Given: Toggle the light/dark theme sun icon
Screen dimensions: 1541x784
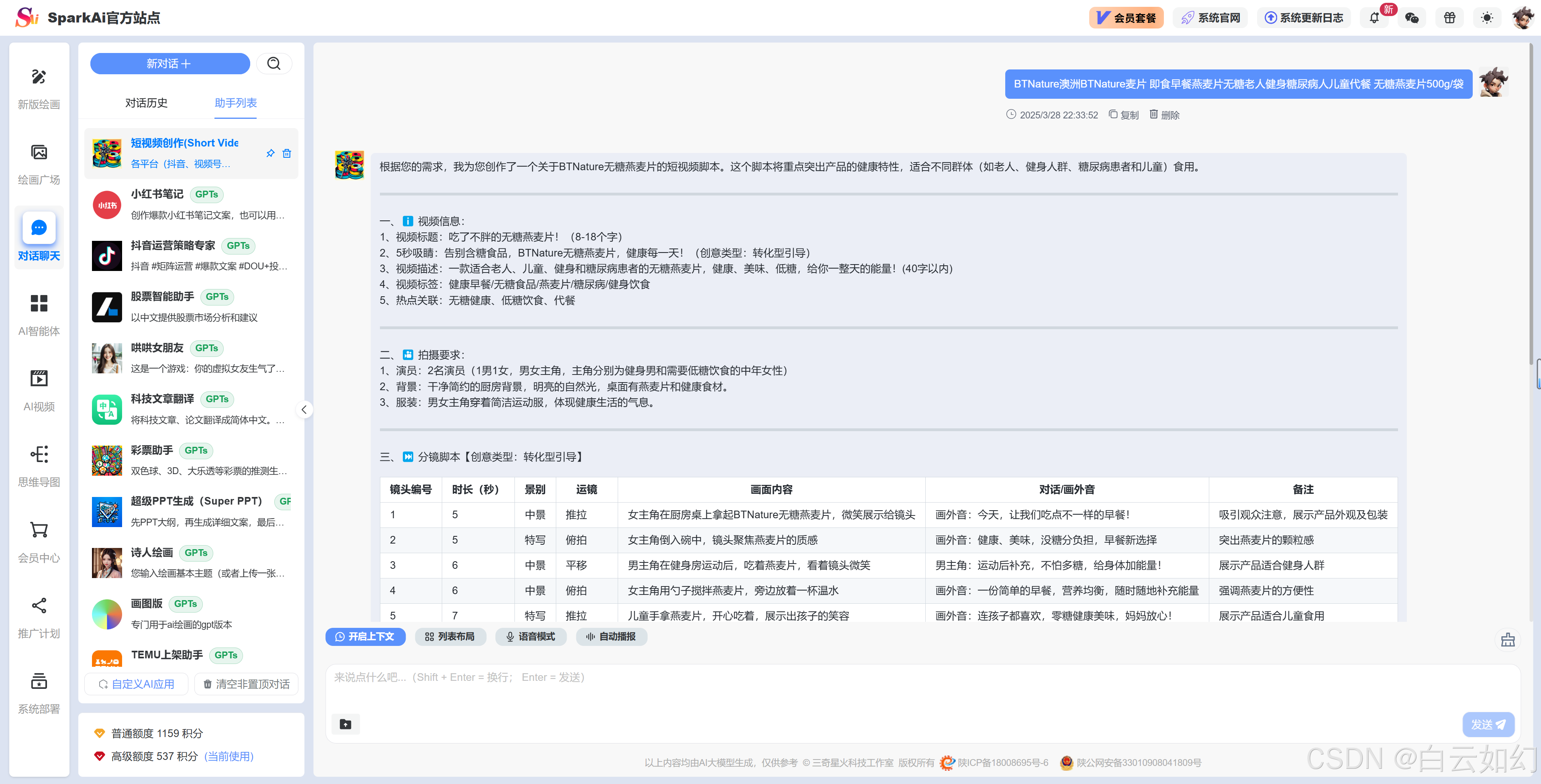Looking at the screenshot, I should coord(1486,18).
